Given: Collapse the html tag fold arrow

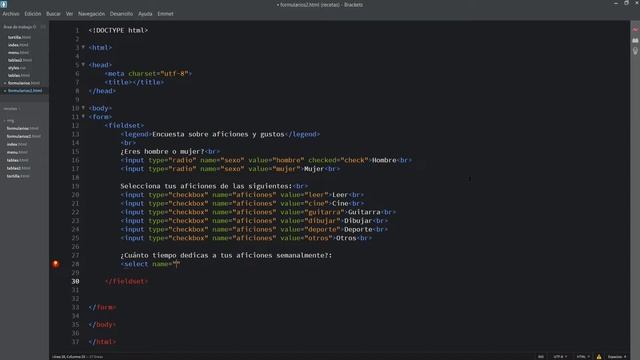Looking at the screenshot, I should 84,47.
